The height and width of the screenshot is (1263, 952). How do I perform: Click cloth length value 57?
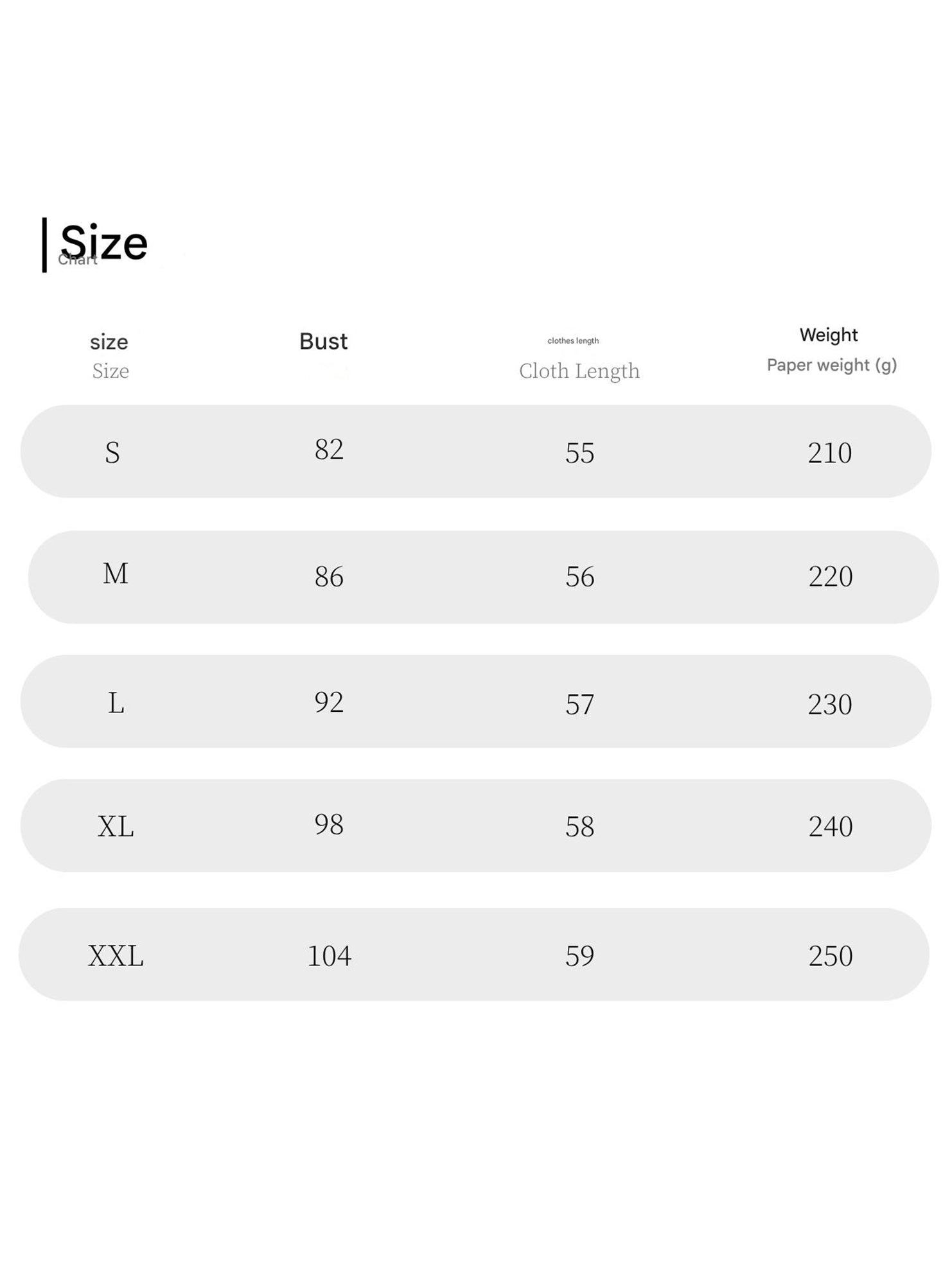click(x=579, y=705)
